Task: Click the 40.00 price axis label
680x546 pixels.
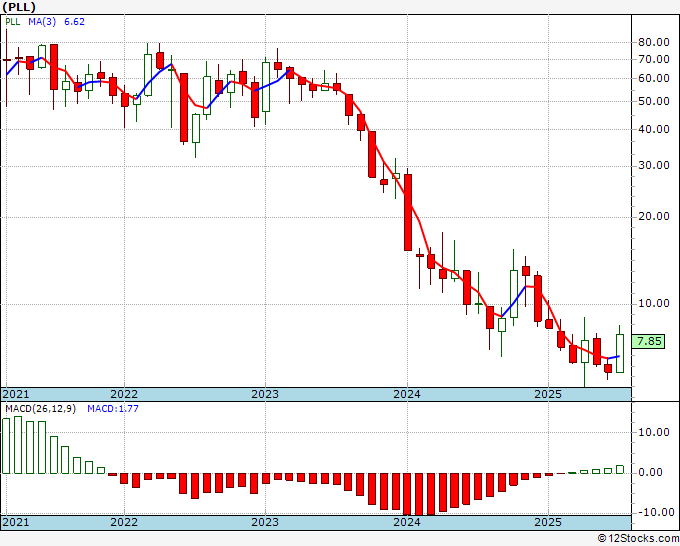Action: click(x=654, y=129)
